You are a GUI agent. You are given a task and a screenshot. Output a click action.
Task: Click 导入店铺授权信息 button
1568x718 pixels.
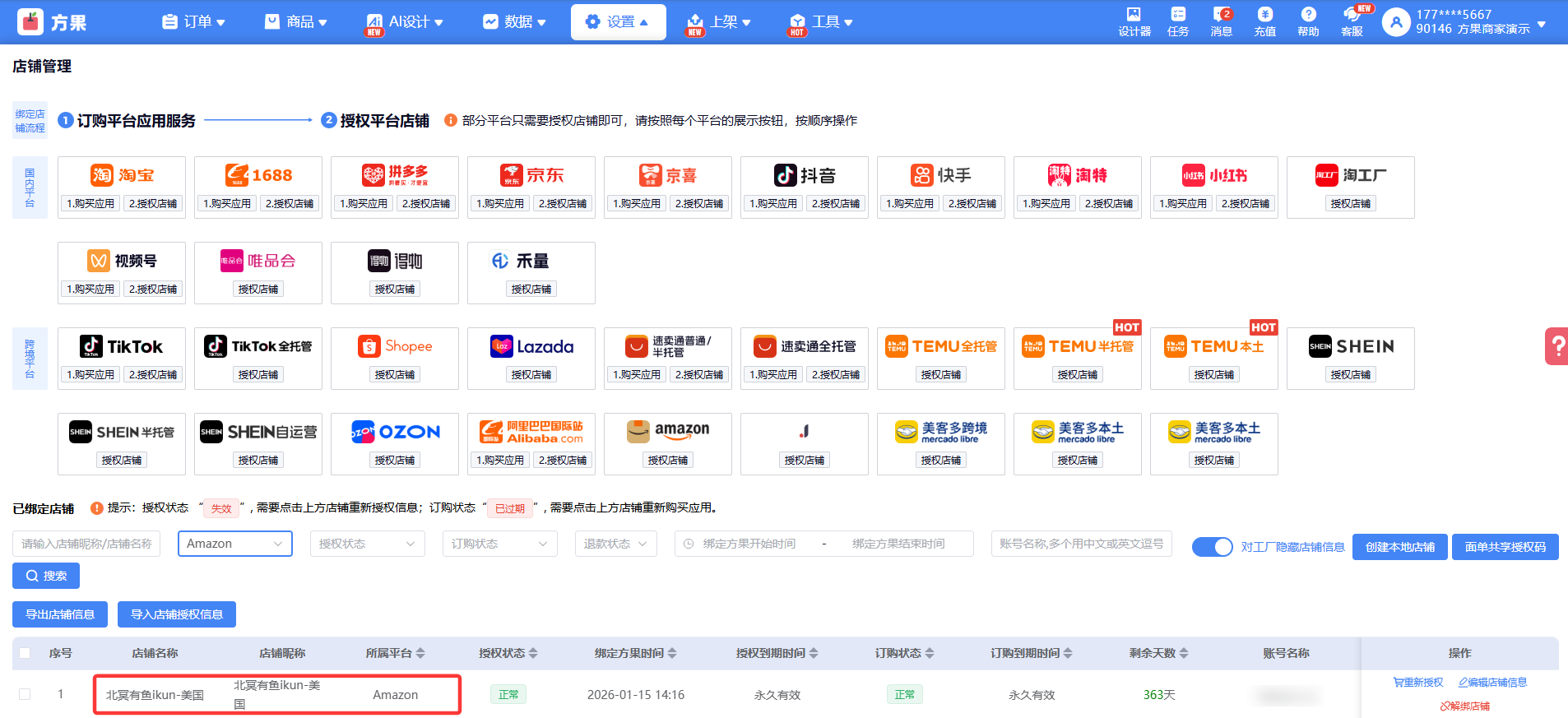[x=177, y=614]
